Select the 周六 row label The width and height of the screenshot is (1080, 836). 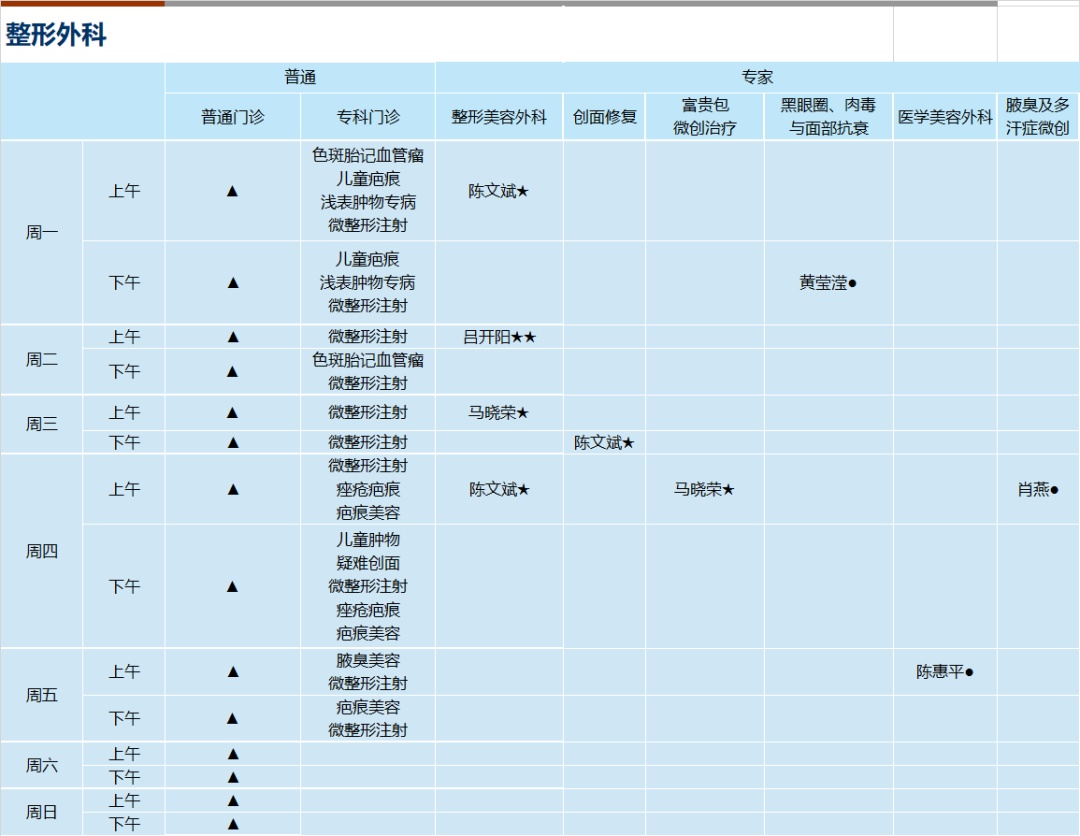pos(42,765)
